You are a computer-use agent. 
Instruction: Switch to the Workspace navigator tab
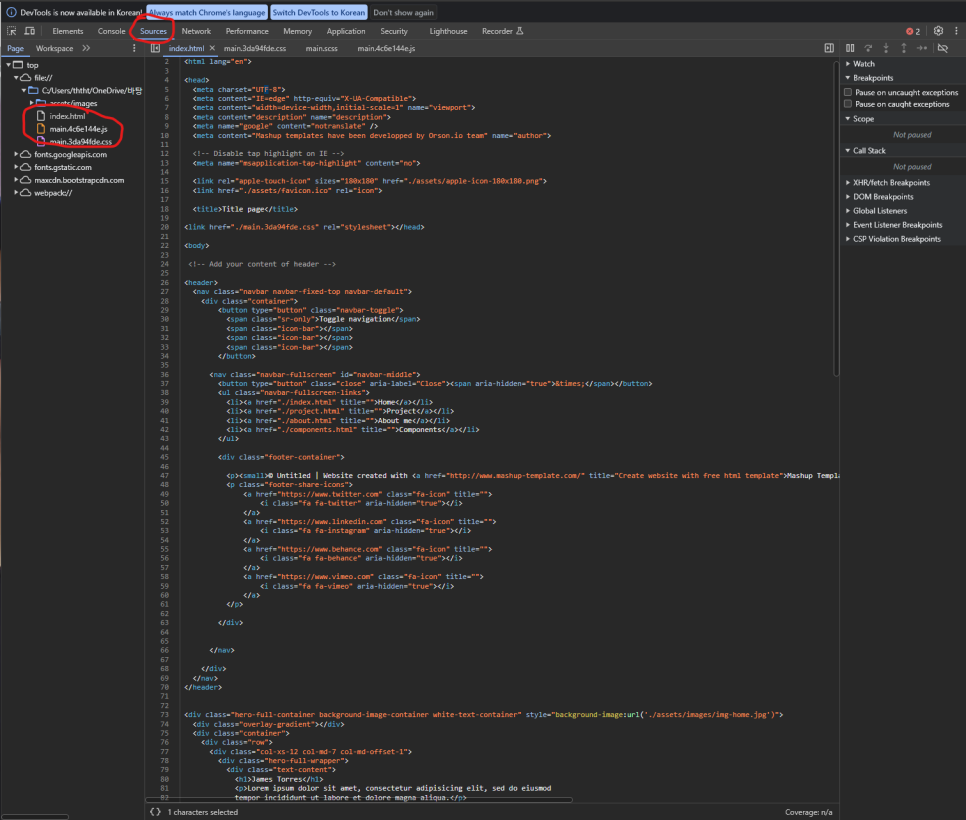[54, 48]
